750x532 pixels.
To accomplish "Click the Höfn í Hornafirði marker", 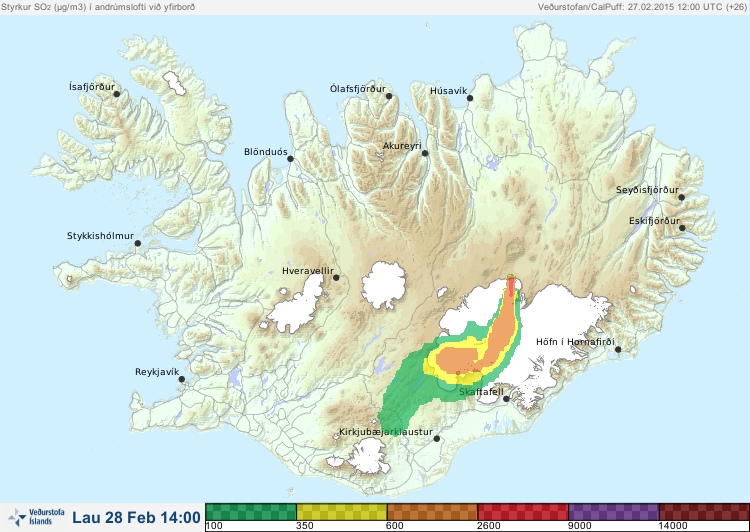I will tap(618, 350).
